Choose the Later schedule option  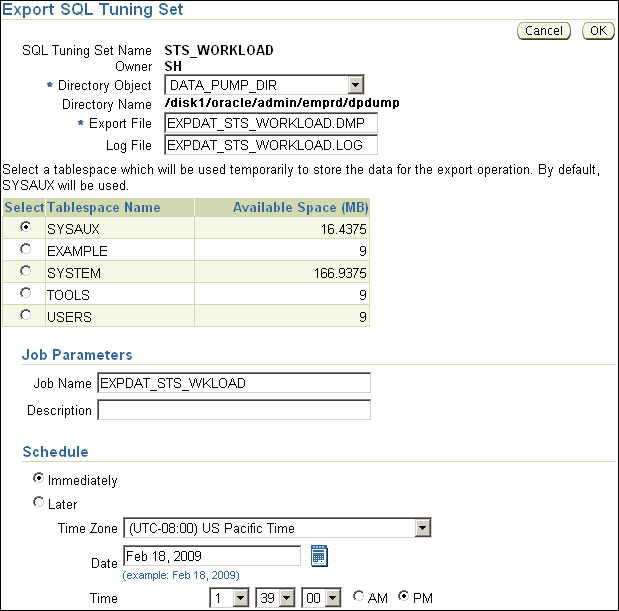click(x=39, y=503)
